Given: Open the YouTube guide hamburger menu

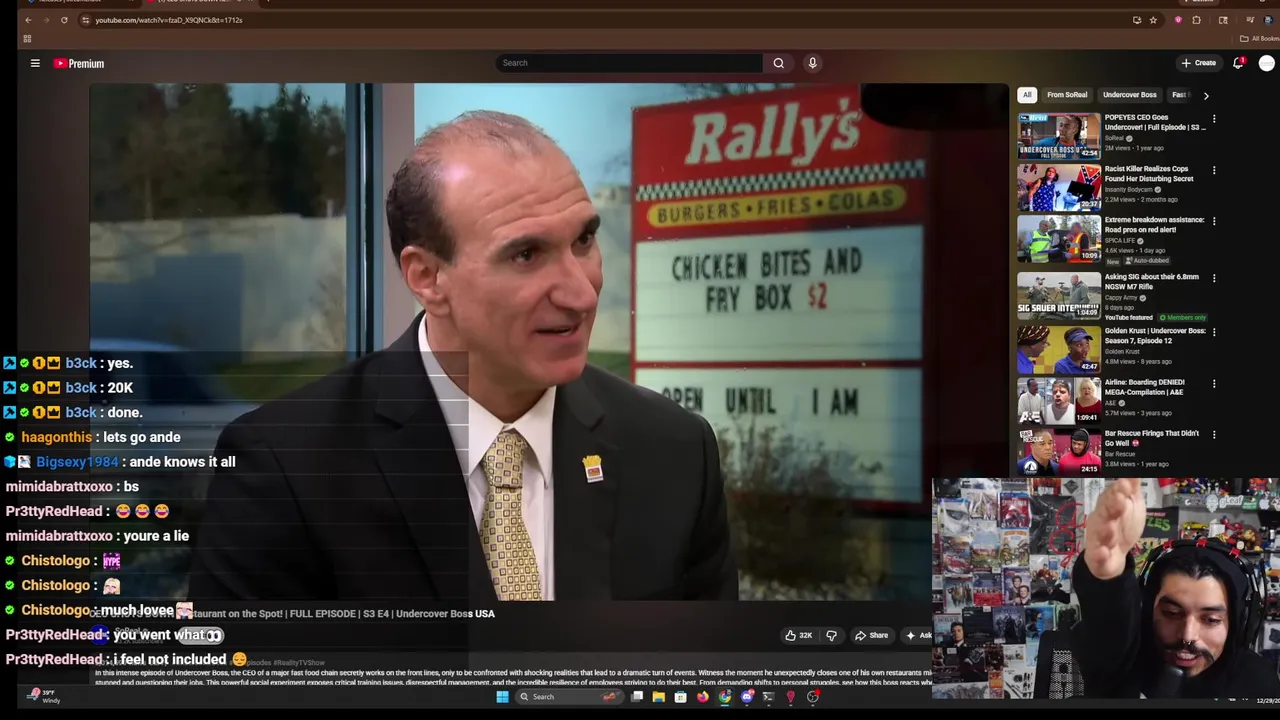Looking at the screenshot, I should [x=35, y=63].
